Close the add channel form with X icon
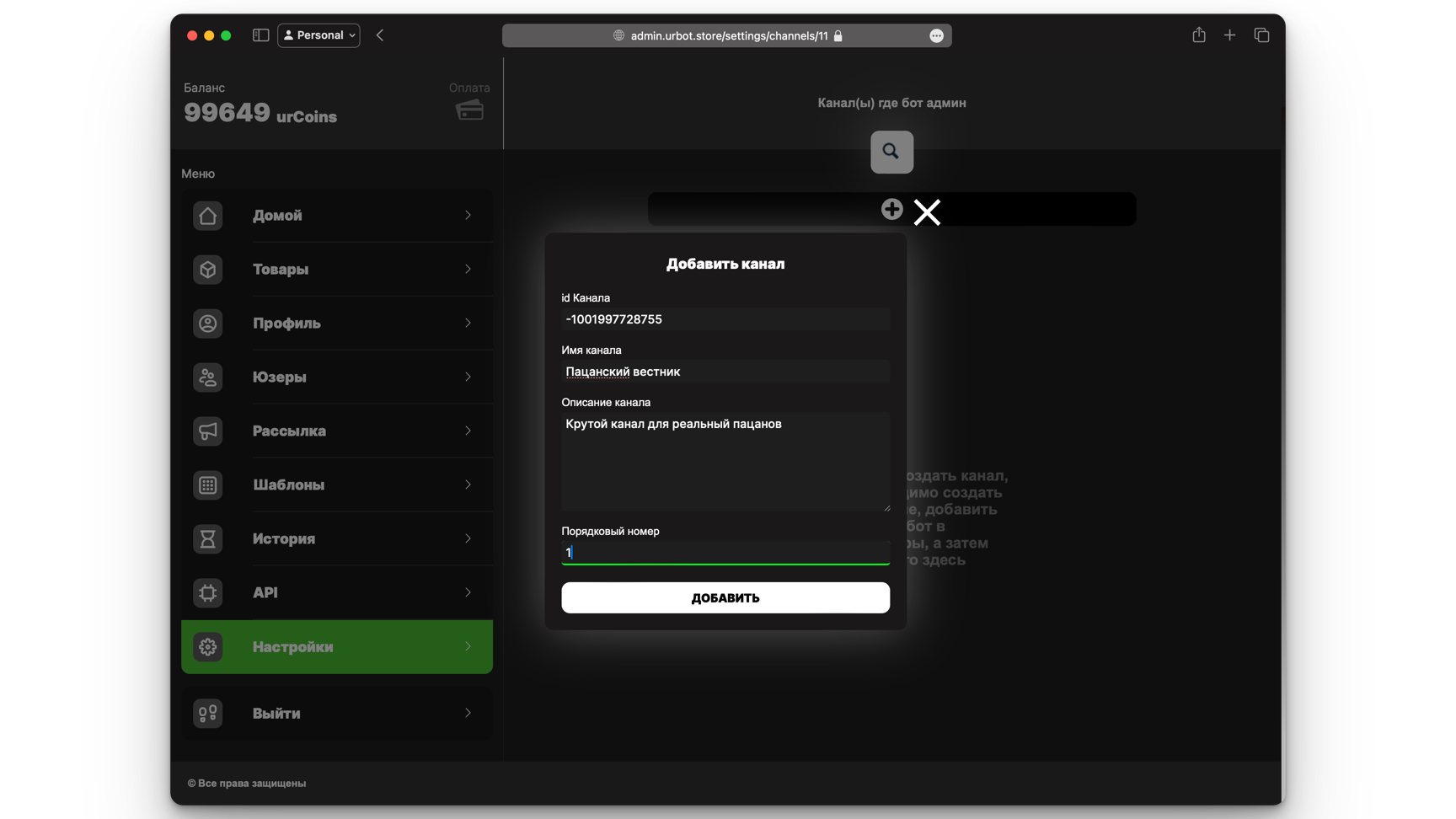 click(x=927, y=212)
